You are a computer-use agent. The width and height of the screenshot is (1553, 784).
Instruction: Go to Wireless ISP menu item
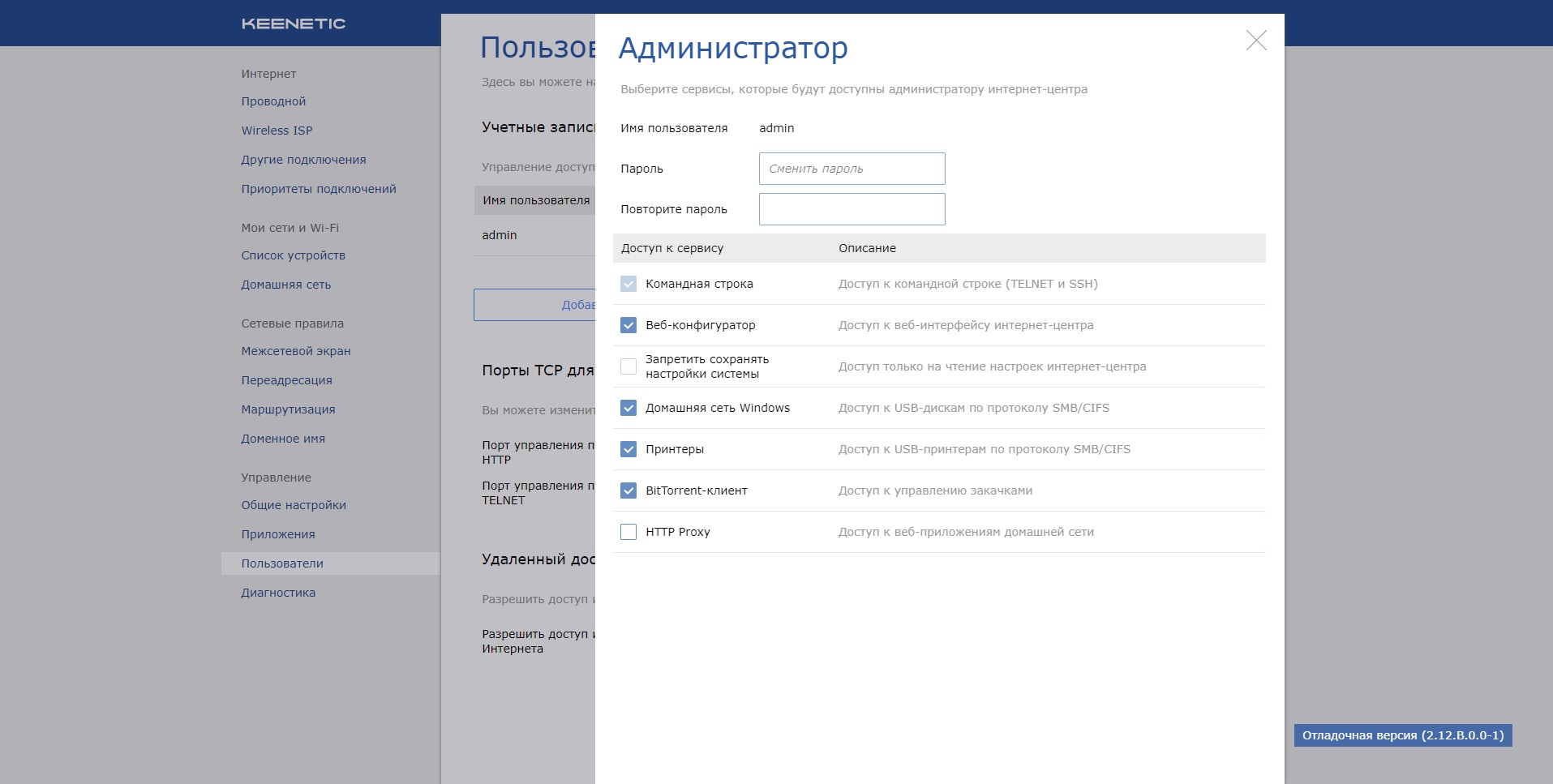(277, 131)
